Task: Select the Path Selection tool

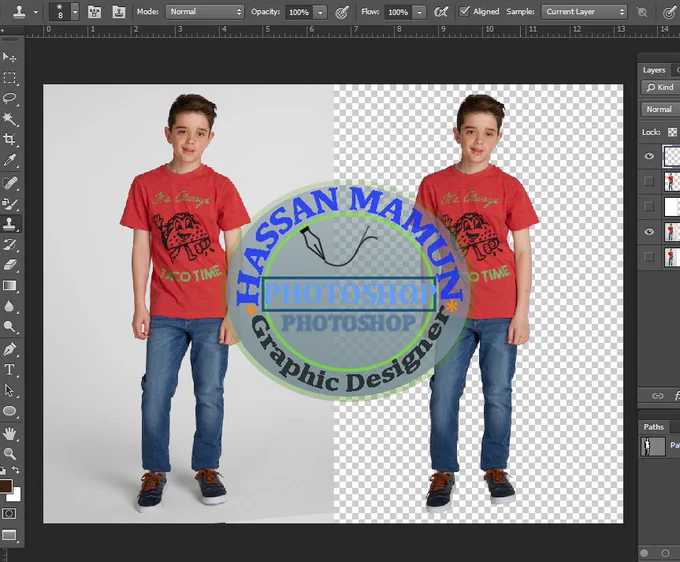Action: (x=10, y=390)
